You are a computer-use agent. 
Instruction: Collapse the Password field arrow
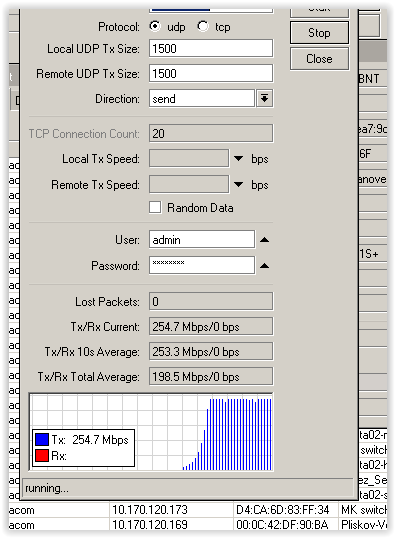pos(264,266)
